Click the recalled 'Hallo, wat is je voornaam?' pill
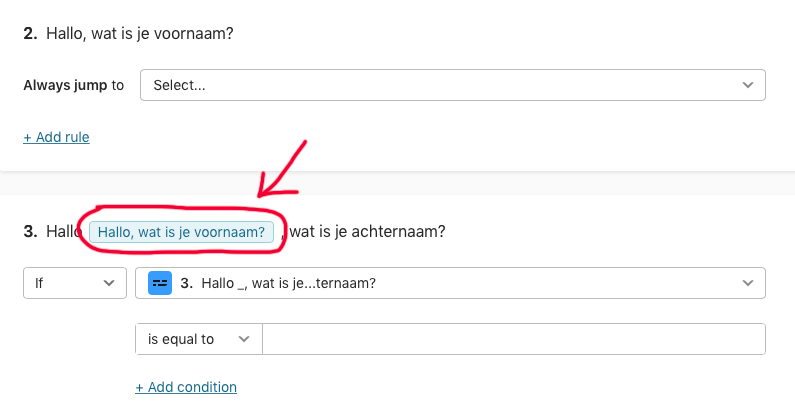 (x=181, y=232)
